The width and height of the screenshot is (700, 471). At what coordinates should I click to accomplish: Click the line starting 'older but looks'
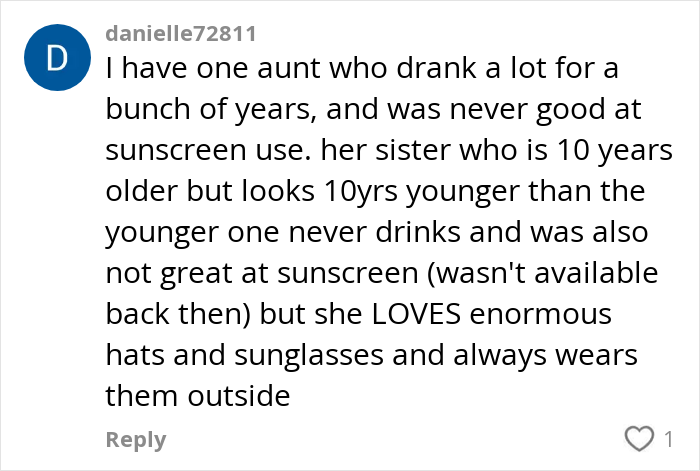[375, 192]
